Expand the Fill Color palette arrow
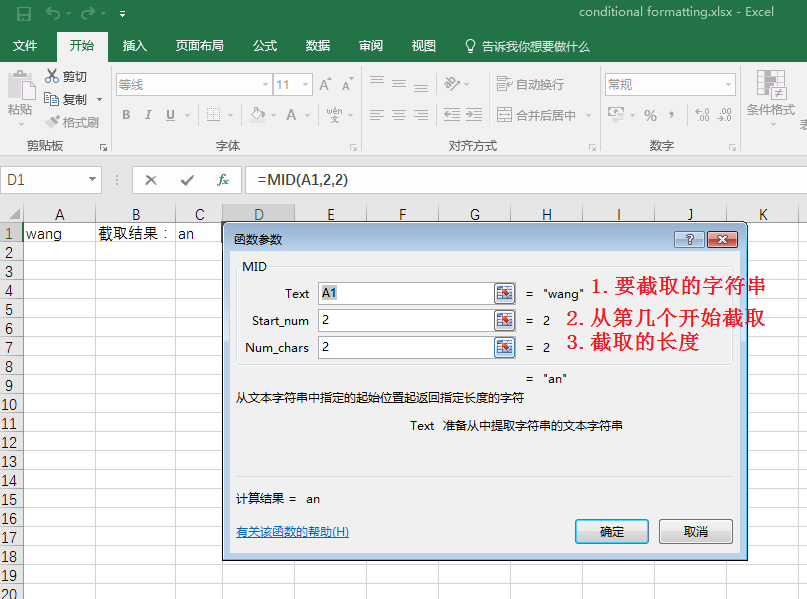 (x=273, y=115)
